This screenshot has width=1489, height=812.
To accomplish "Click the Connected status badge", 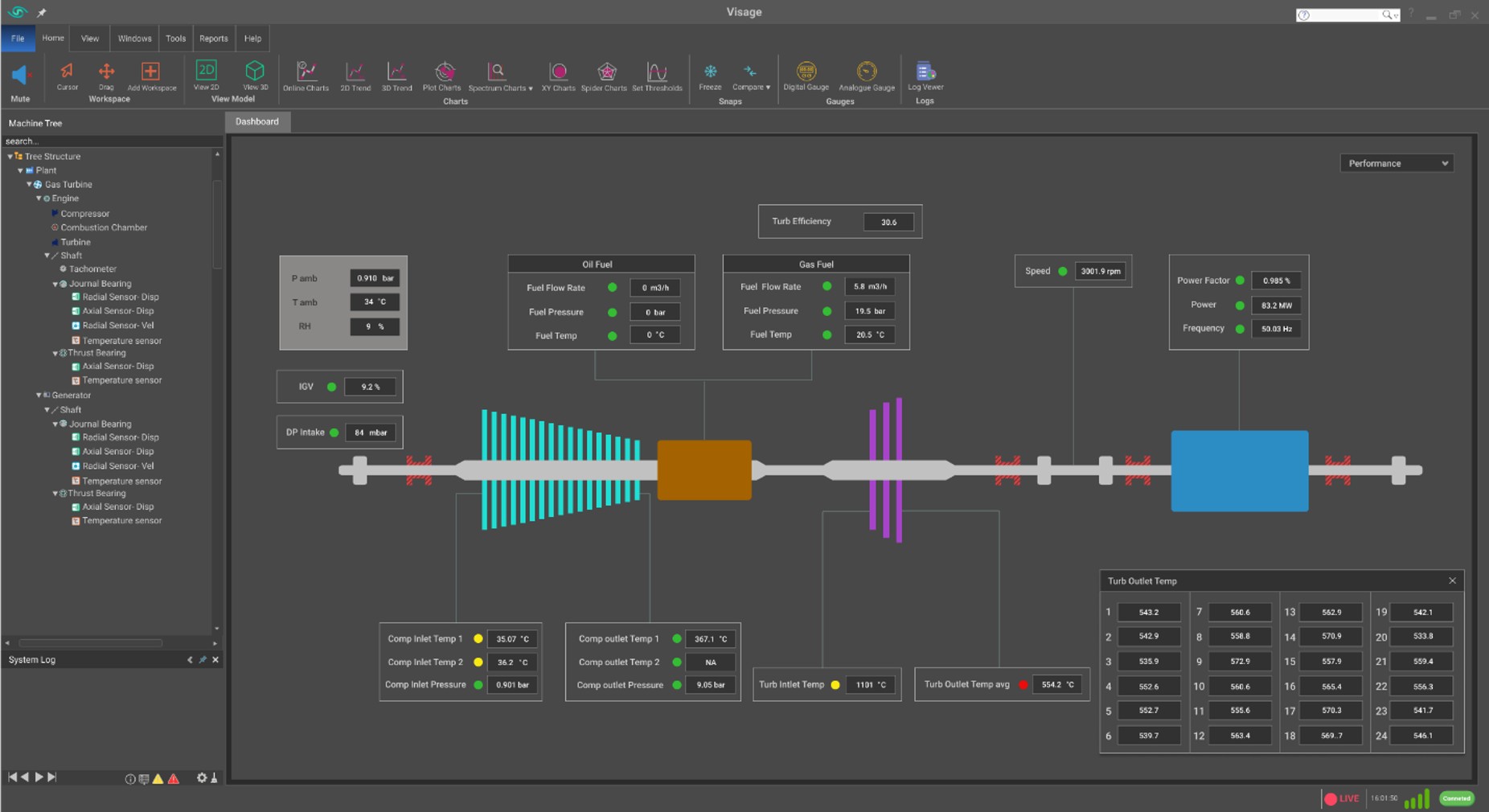I will pyautogui.click(x=1456, y=798).
